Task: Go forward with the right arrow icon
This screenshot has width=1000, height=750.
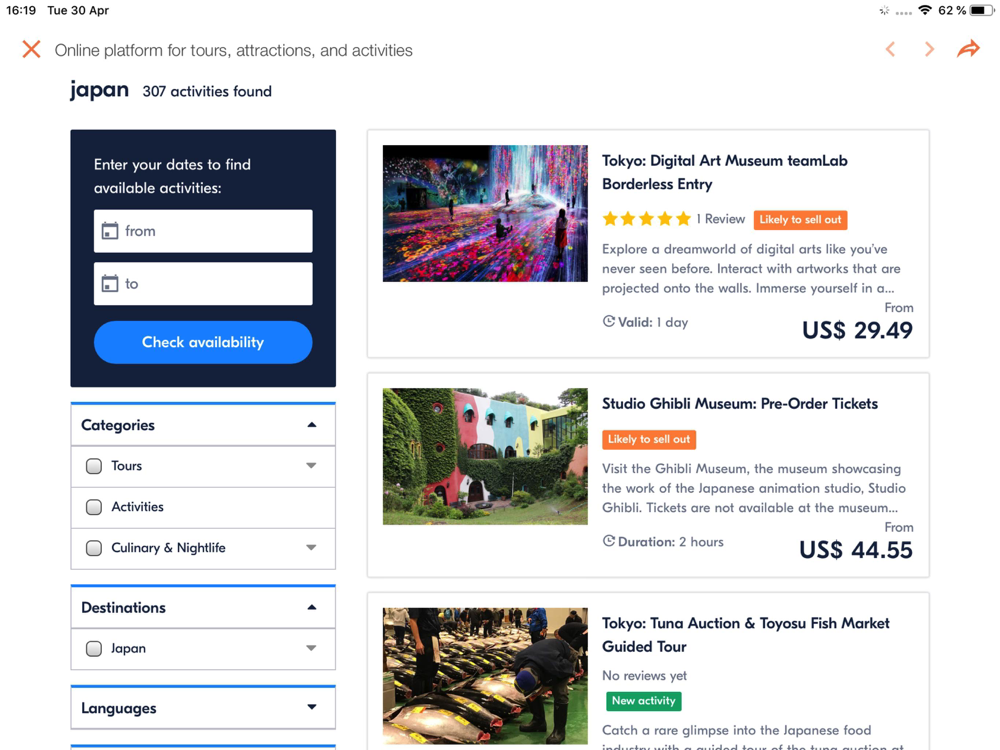Action: (929, 49)
